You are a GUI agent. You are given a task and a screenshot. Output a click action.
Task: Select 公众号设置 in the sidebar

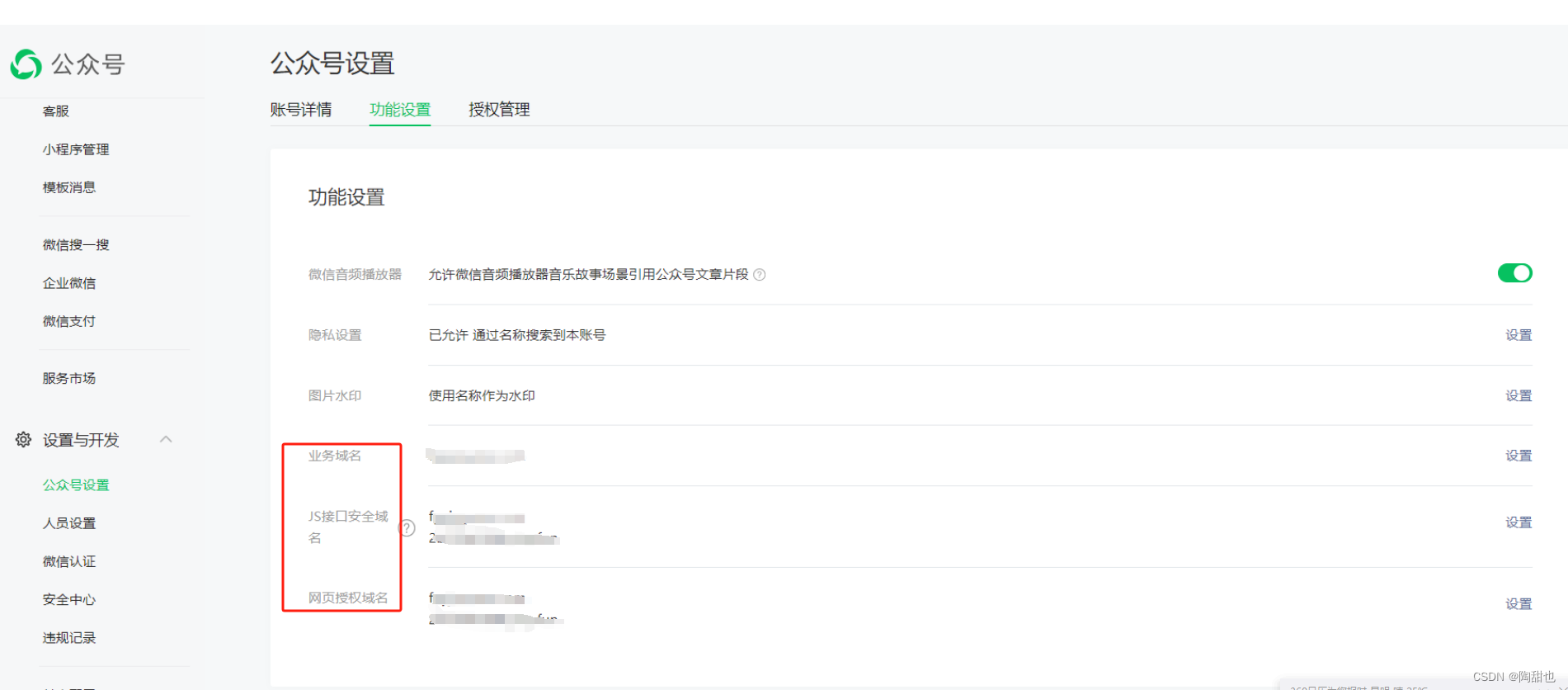(x=76, y=485)
